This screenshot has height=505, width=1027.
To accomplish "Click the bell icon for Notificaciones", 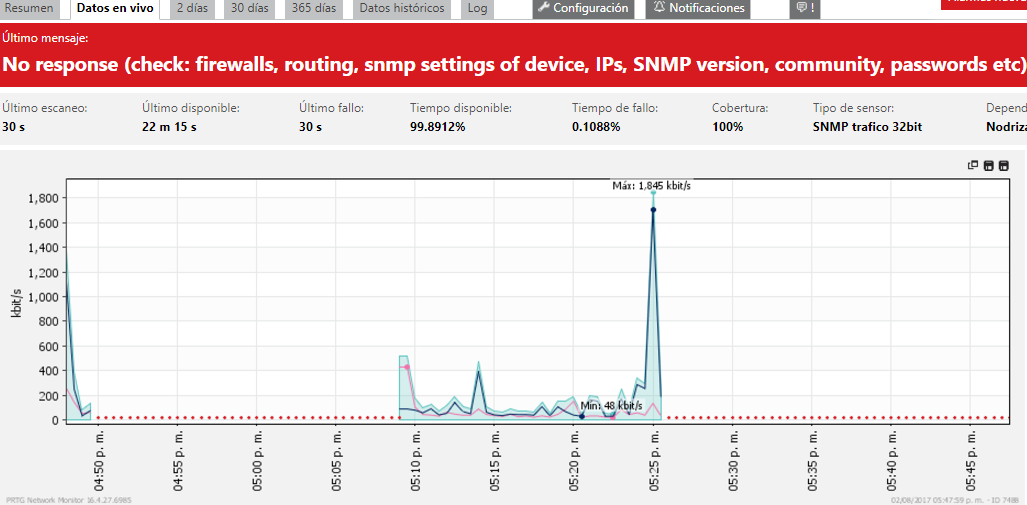I will tap(659, 8).
